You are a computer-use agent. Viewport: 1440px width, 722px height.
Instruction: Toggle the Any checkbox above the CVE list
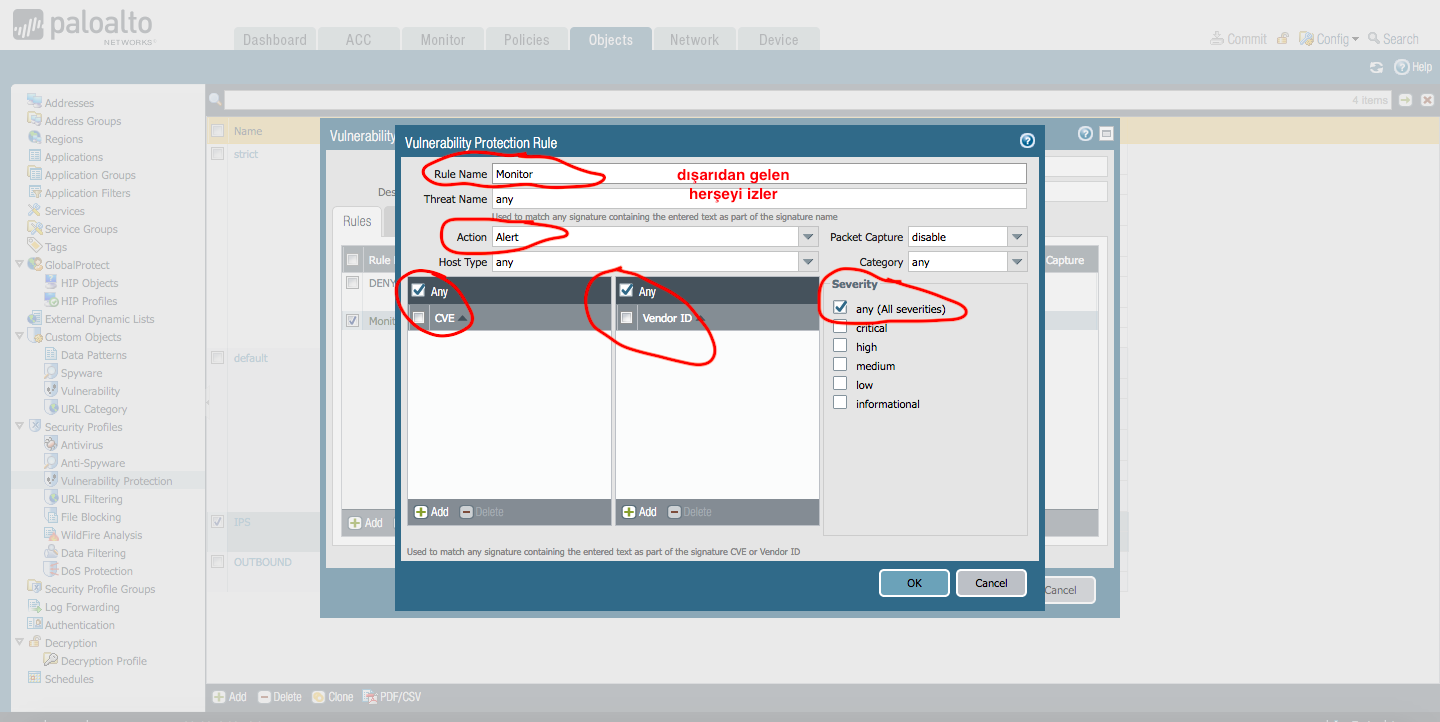418,291
